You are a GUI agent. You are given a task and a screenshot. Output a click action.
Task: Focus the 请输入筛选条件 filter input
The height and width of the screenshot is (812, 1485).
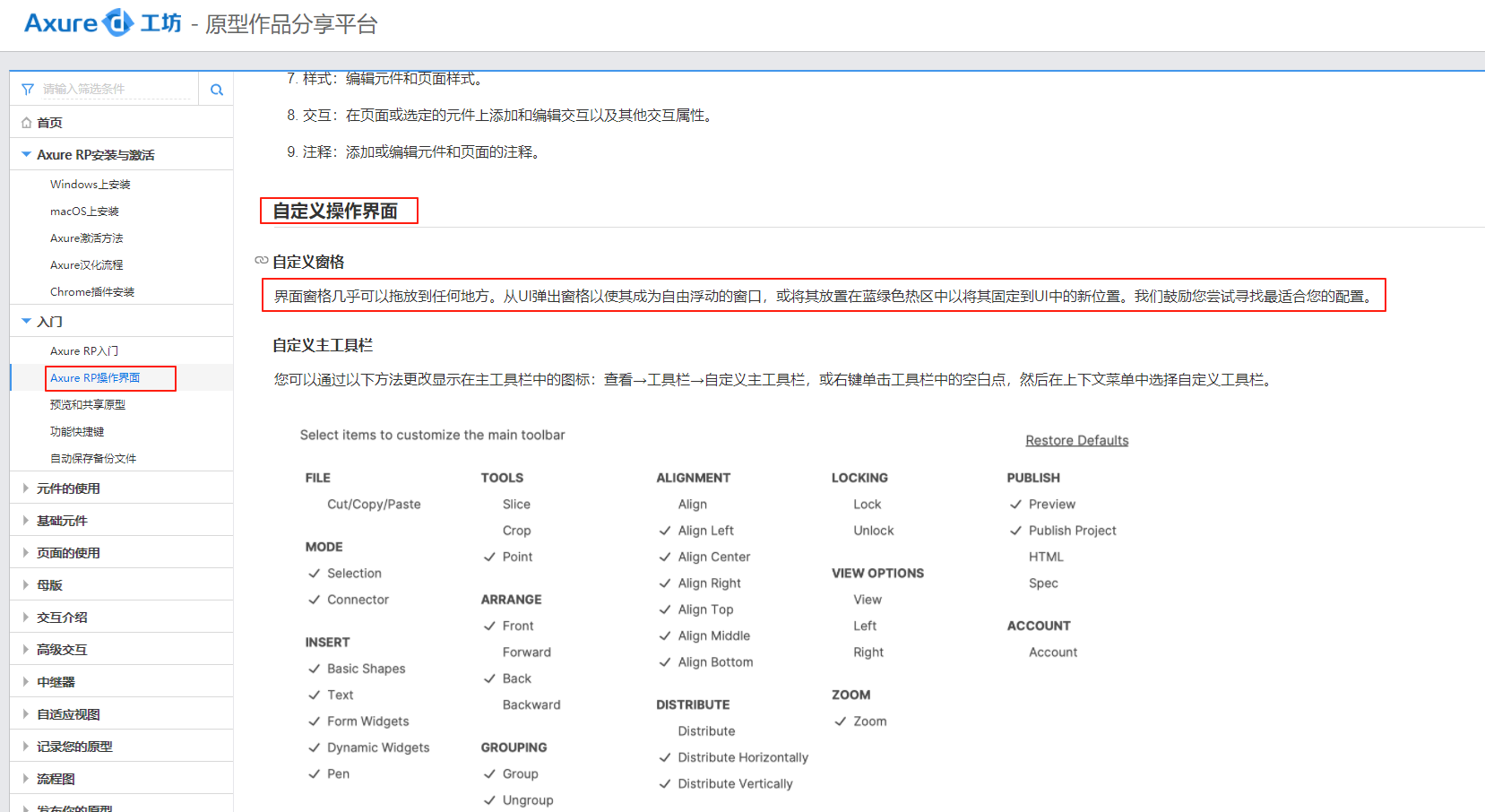point(117,89)
